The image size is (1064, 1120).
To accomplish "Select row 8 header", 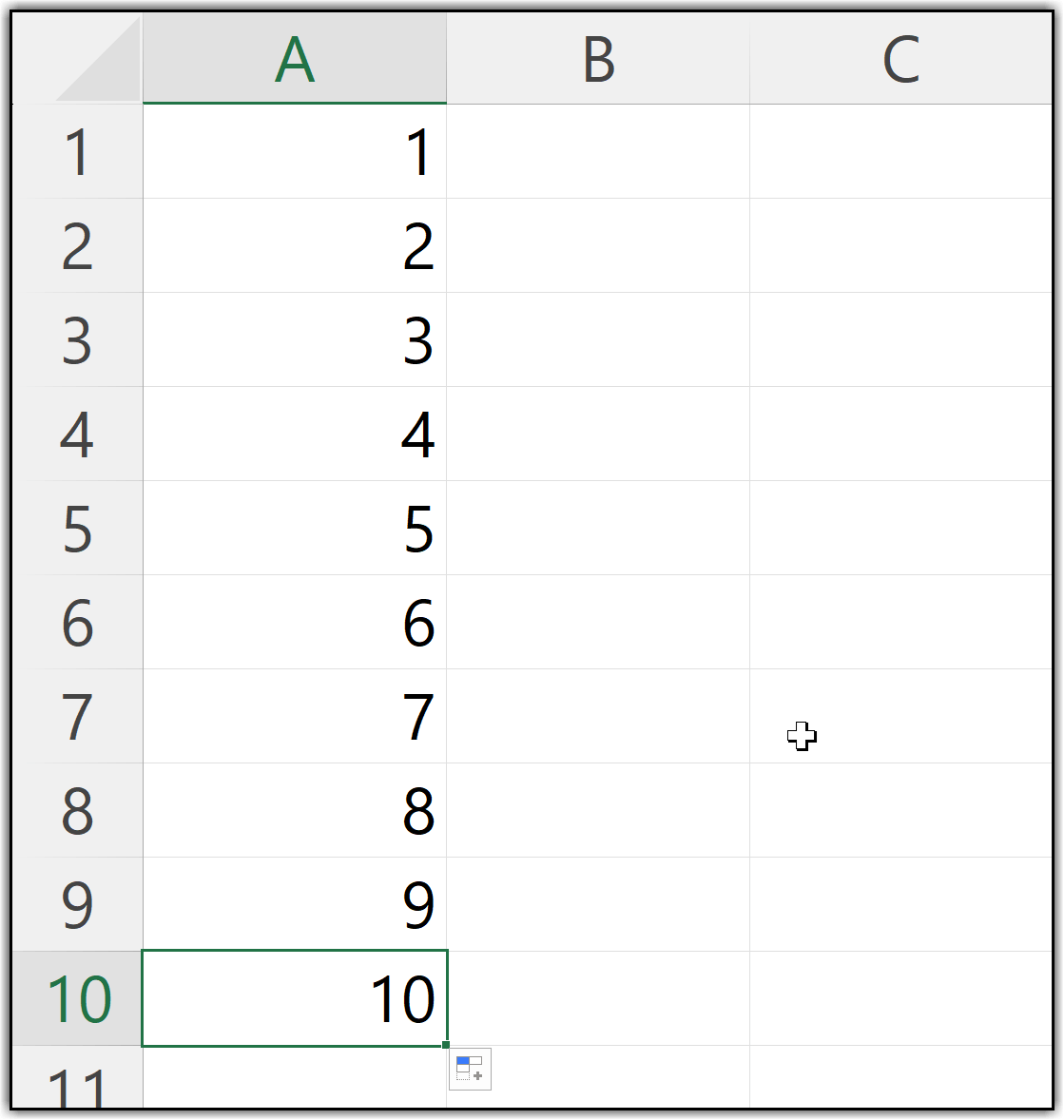I will (77, 810).
